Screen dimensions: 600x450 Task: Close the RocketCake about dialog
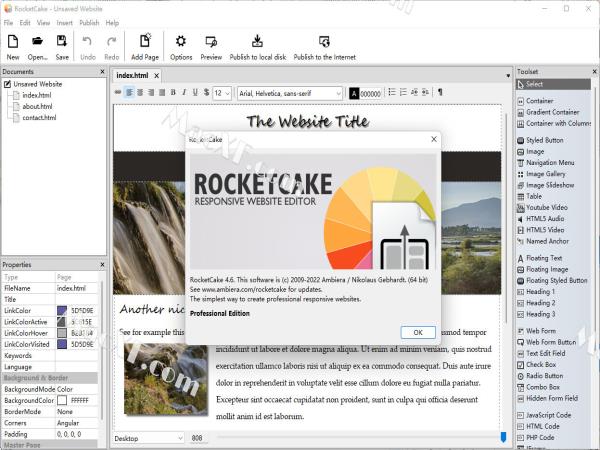tap(434, 139)
